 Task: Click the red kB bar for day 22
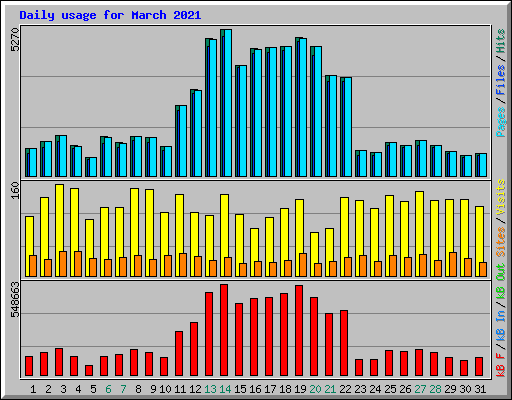tap(344, 343)
